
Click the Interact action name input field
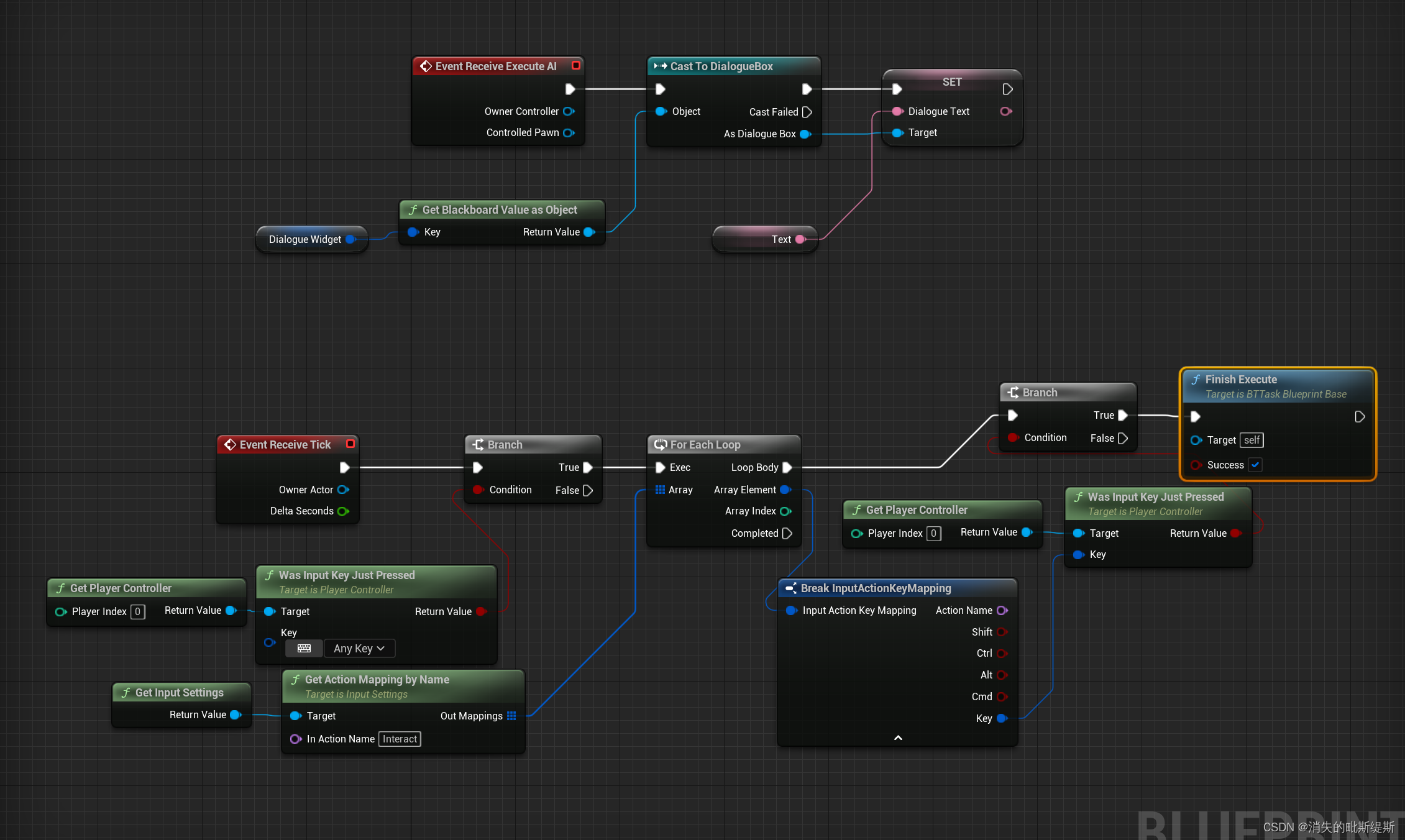(398, 738)
